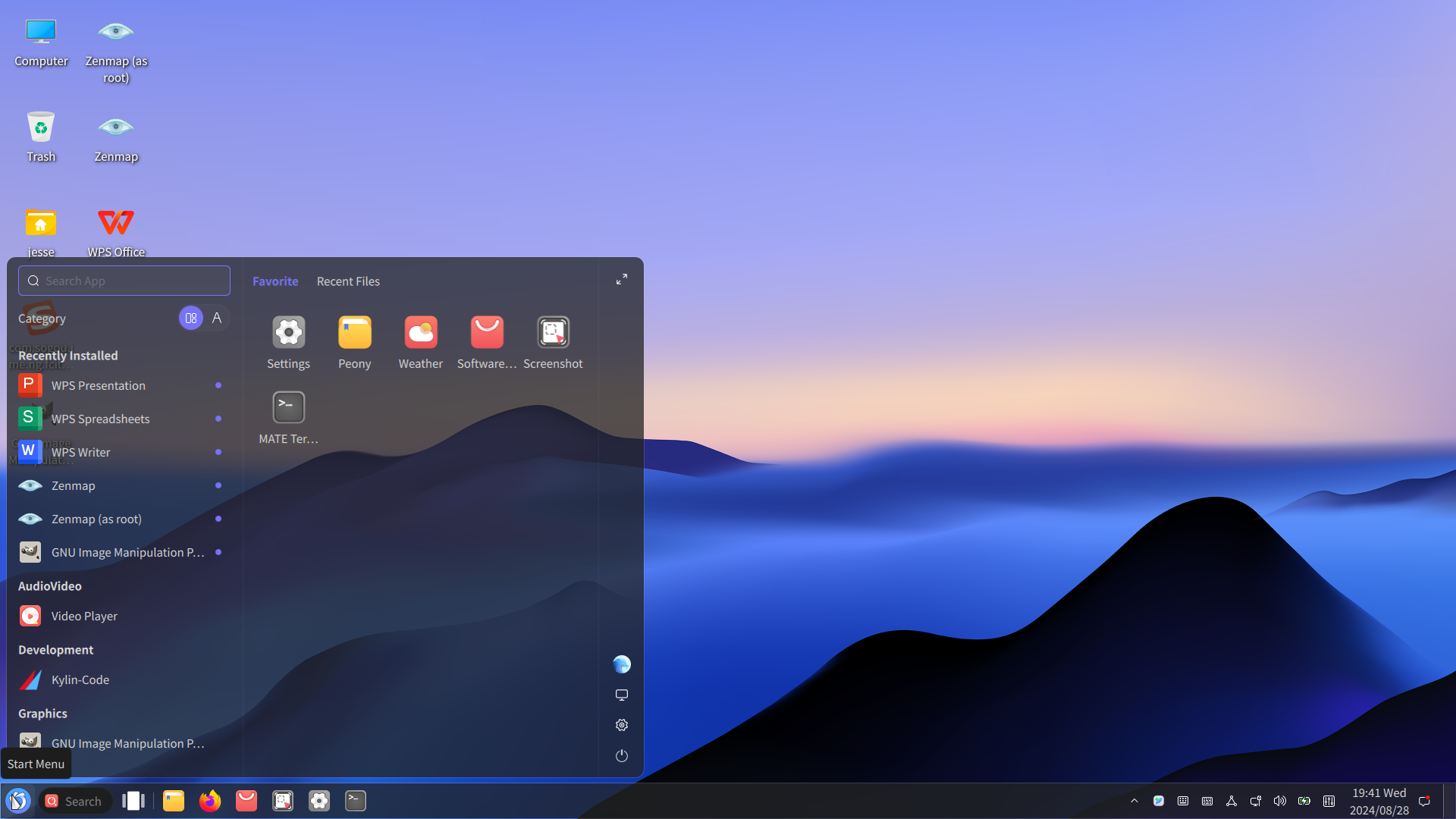Select the Trash desktop icon
1456x819 pixels.
coord(41,136)
